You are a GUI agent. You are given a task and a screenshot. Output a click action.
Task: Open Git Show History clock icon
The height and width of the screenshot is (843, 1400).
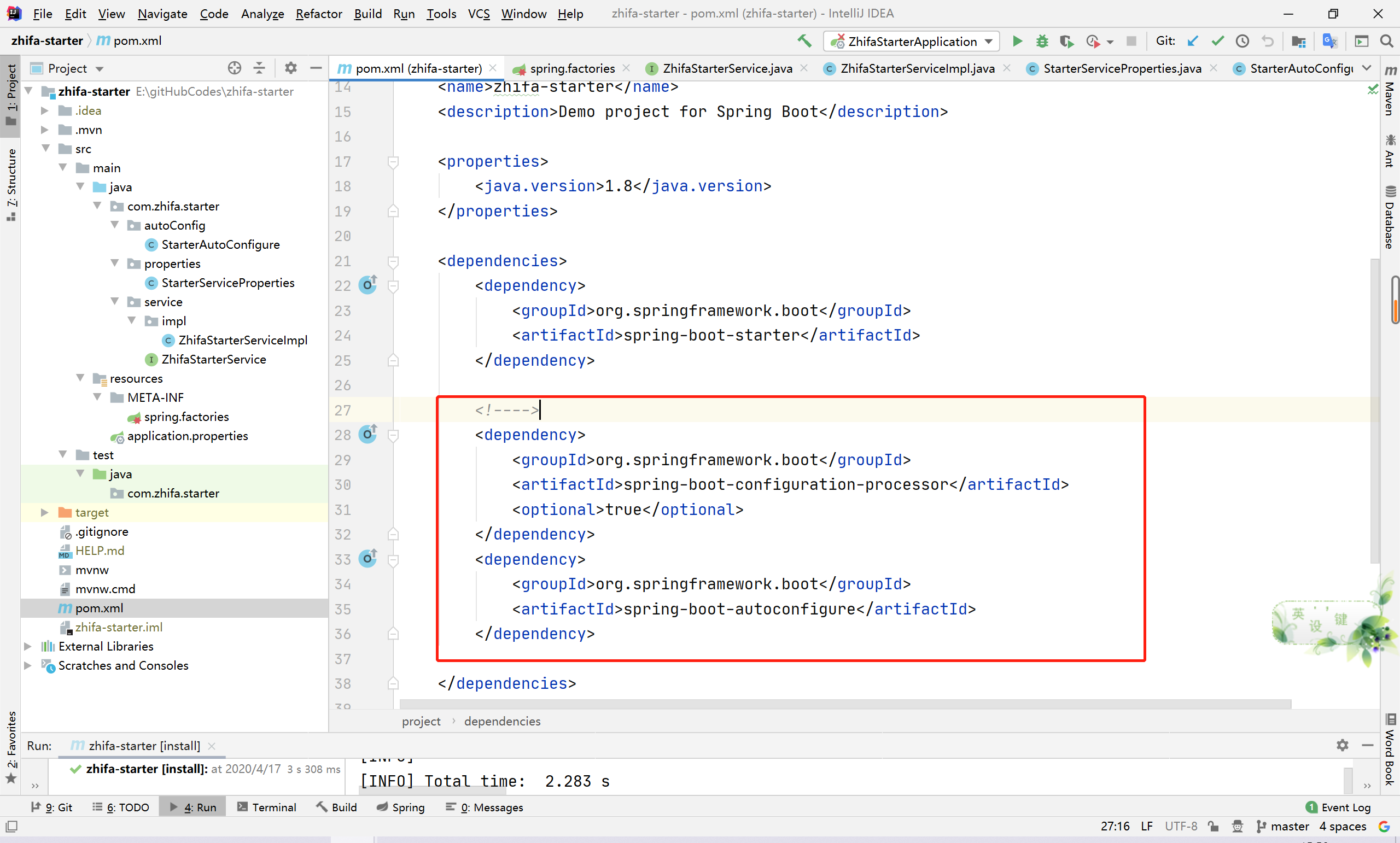click(1242, 41)
